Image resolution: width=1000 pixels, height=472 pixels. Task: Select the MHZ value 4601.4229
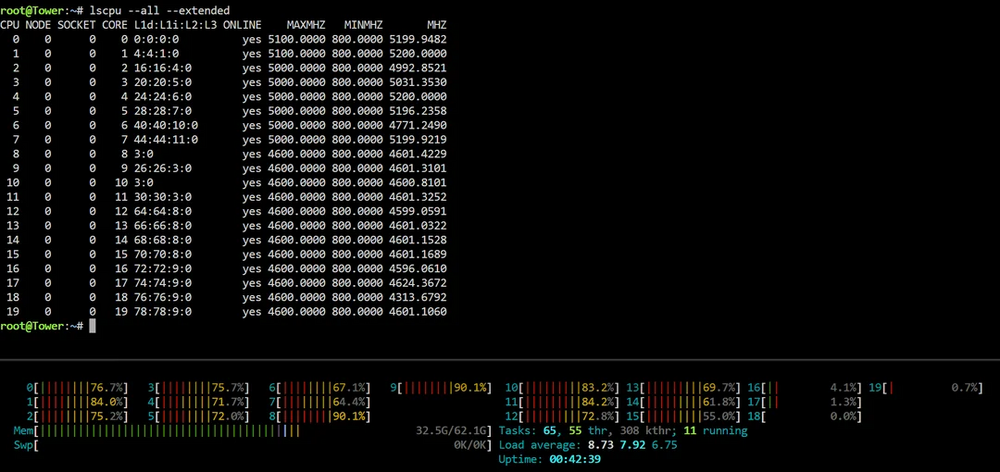click(x=418, y=154)
